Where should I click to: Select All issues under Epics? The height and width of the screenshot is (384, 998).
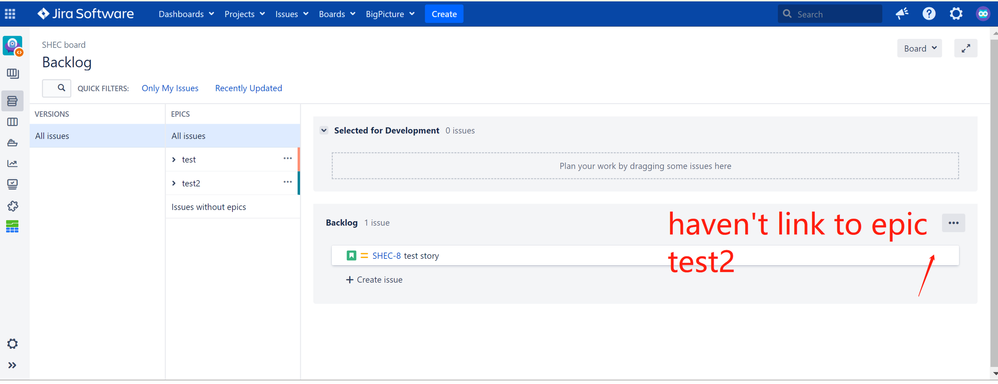click(232, 136)
